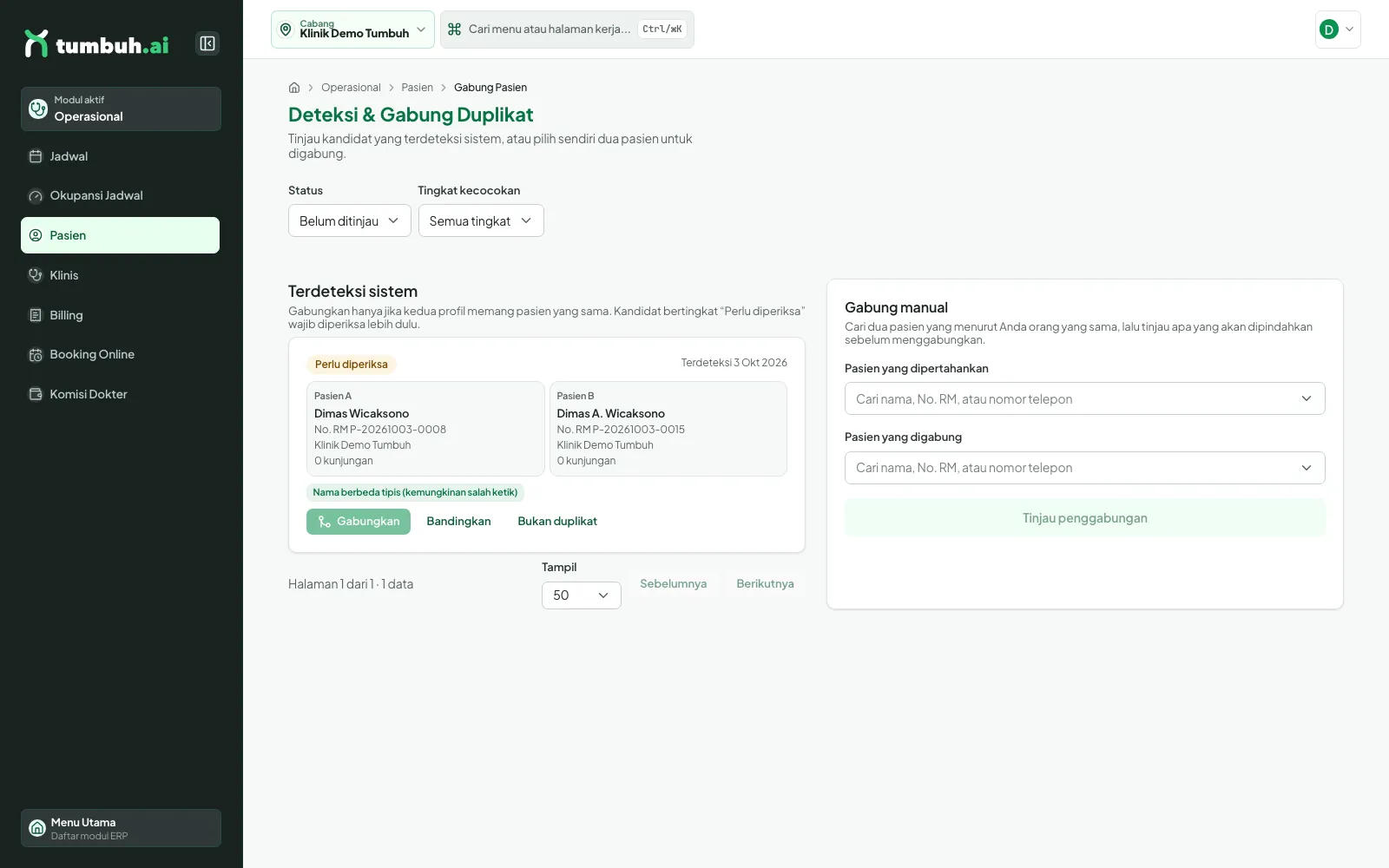Open the Pasien yang dipertahankan search combo box
Viewport: 1389px width, 868px height.
coord(1084,398)
